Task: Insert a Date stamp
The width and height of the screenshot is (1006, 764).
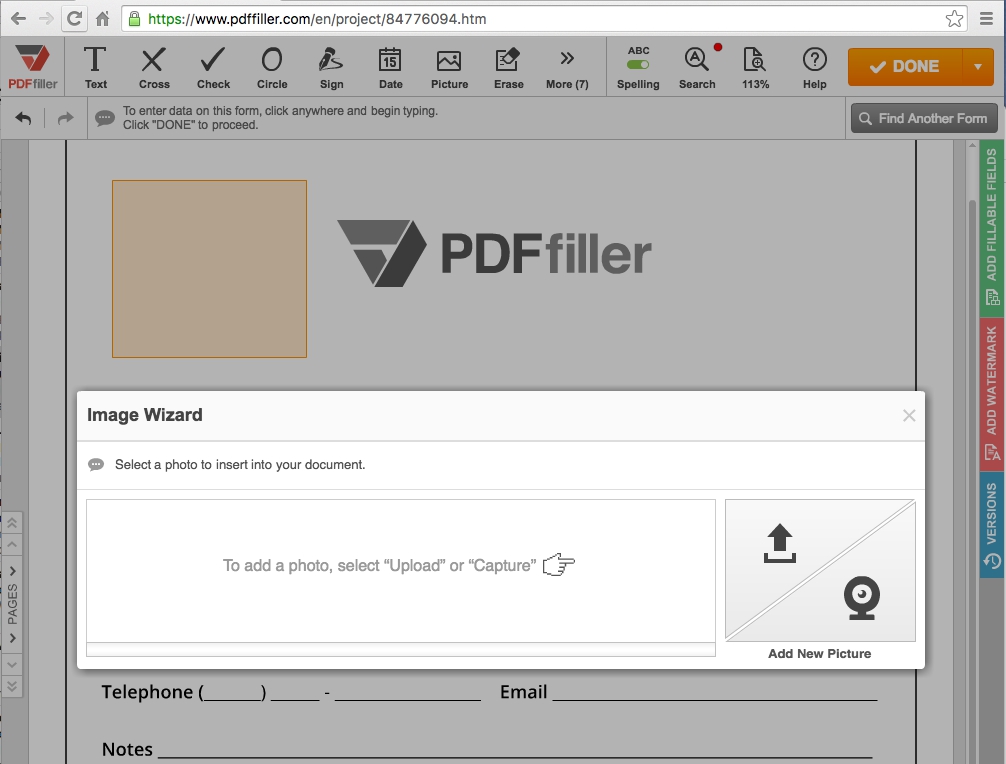Action: 390,67
